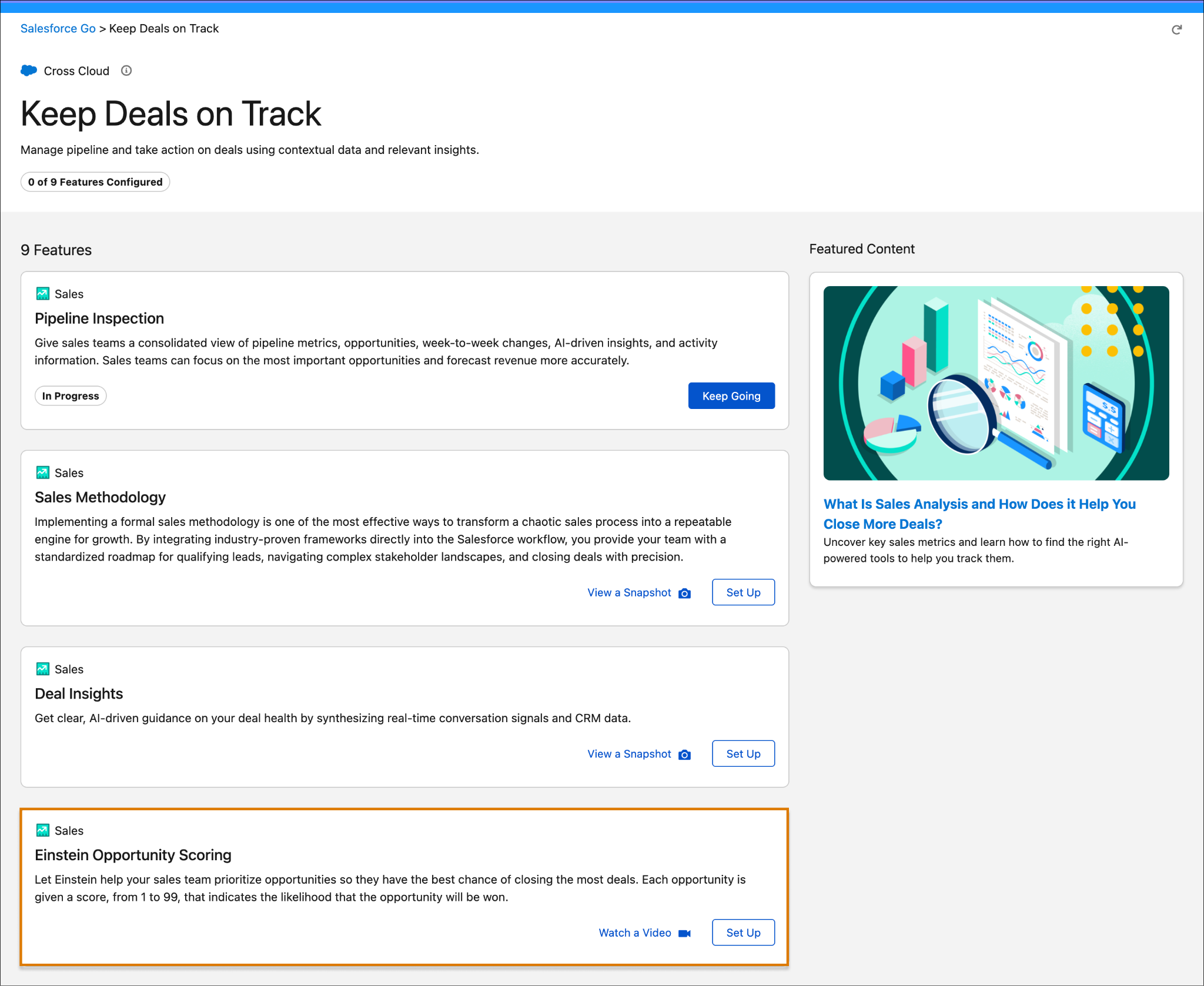Screen dimensions: 1204x986
Task: Click the Pipeline Inspection card title
Action: point(99,318)
